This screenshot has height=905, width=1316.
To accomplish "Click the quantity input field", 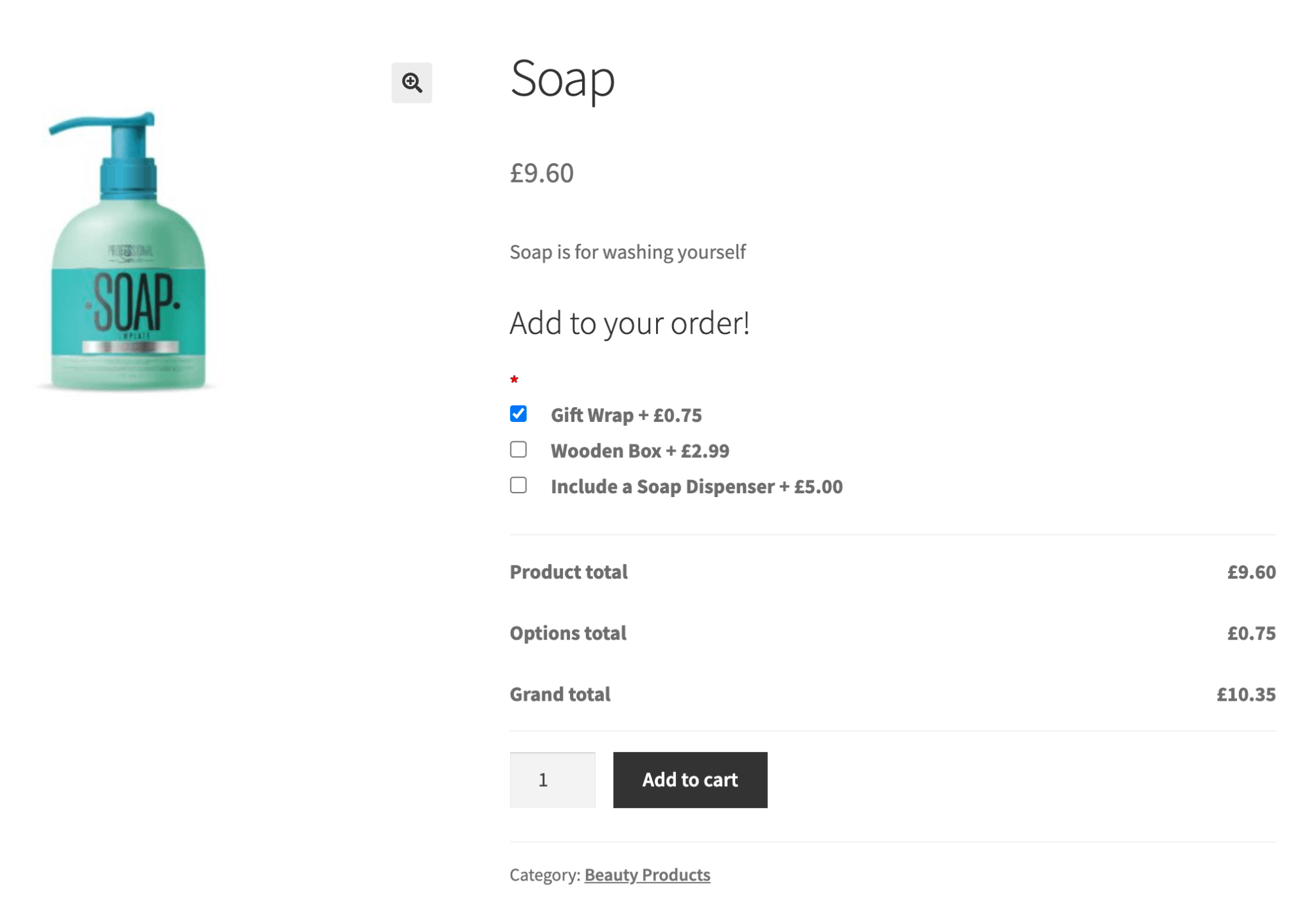I will tap(552, 779).
